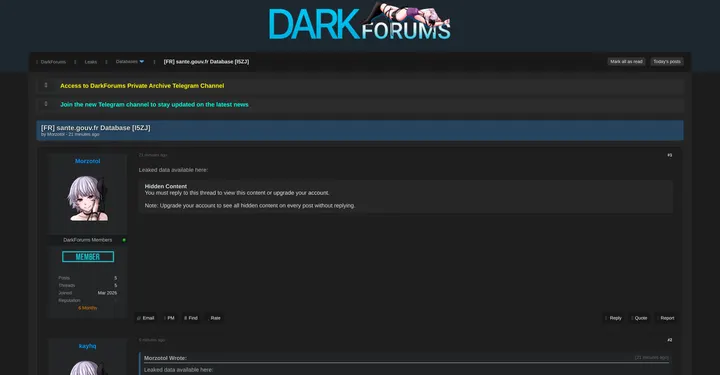This screenshot has height=375, width=720.
Task: Open Join the new Telegram channel announcement
Action: (154, 105)
